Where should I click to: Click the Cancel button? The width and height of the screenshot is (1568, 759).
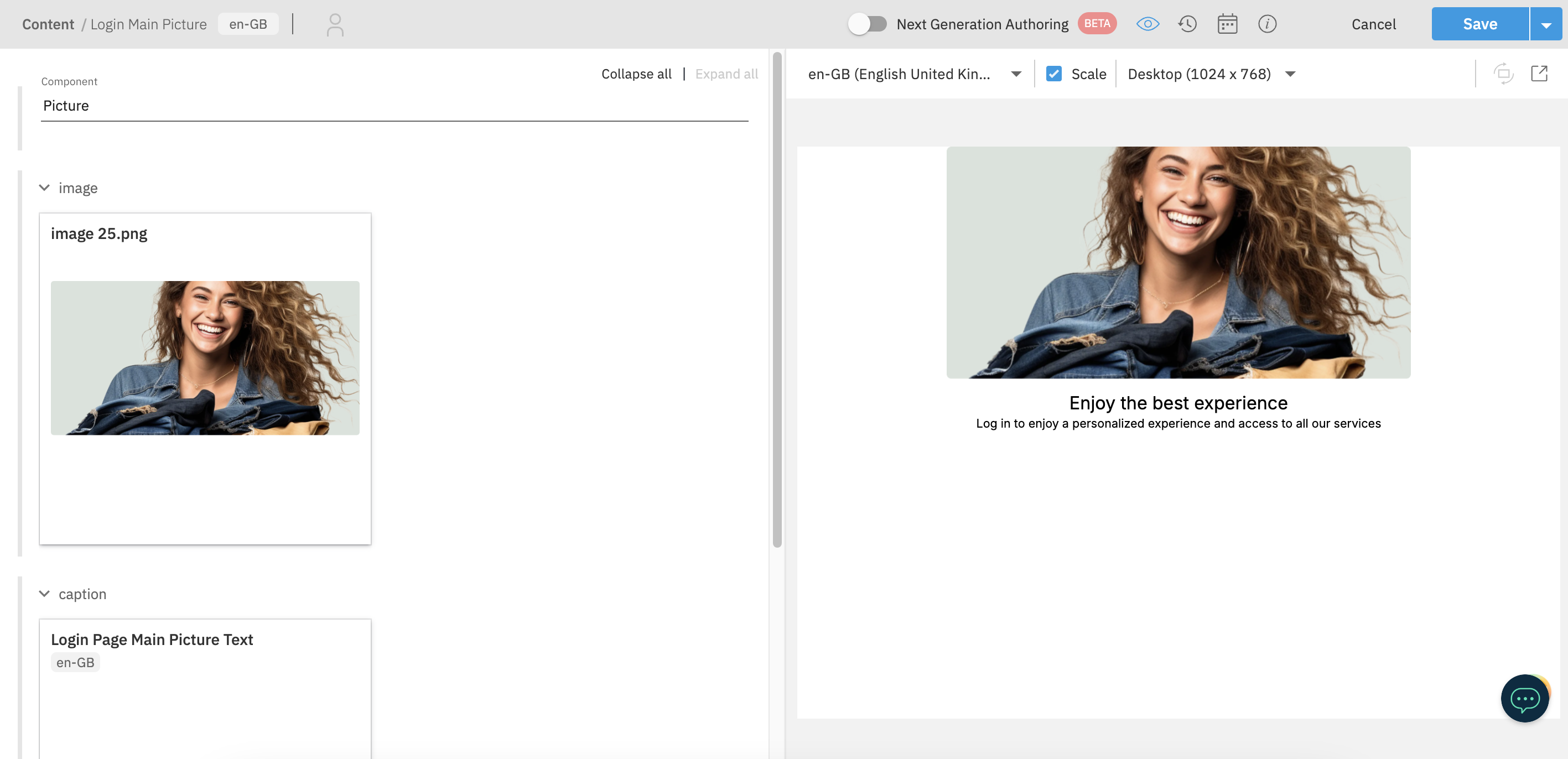(x=1373, y=24)
